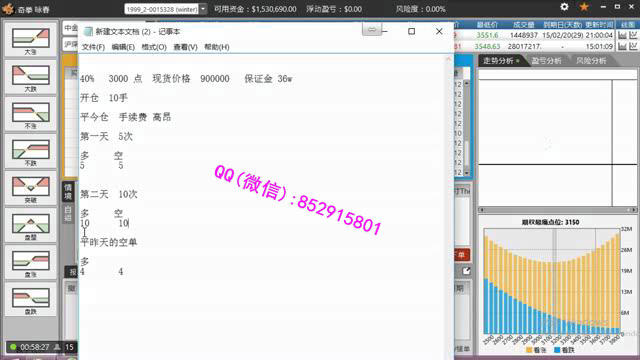Toggle the 看涨 legend series
Screen dimensions: 640x360
(x=536, y=350)
